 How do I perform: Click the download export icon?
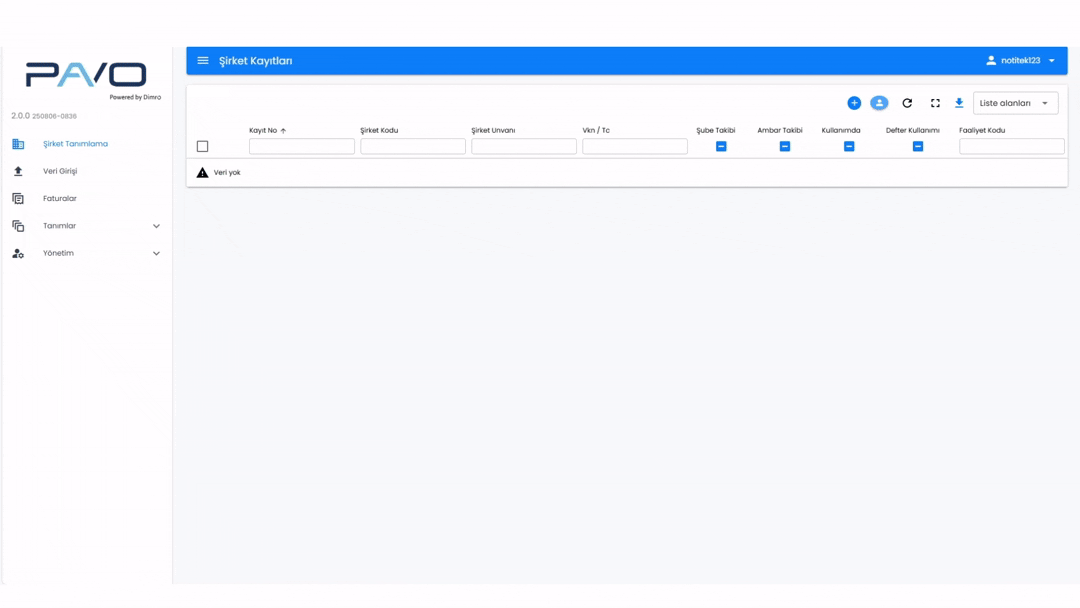point(959,103)
